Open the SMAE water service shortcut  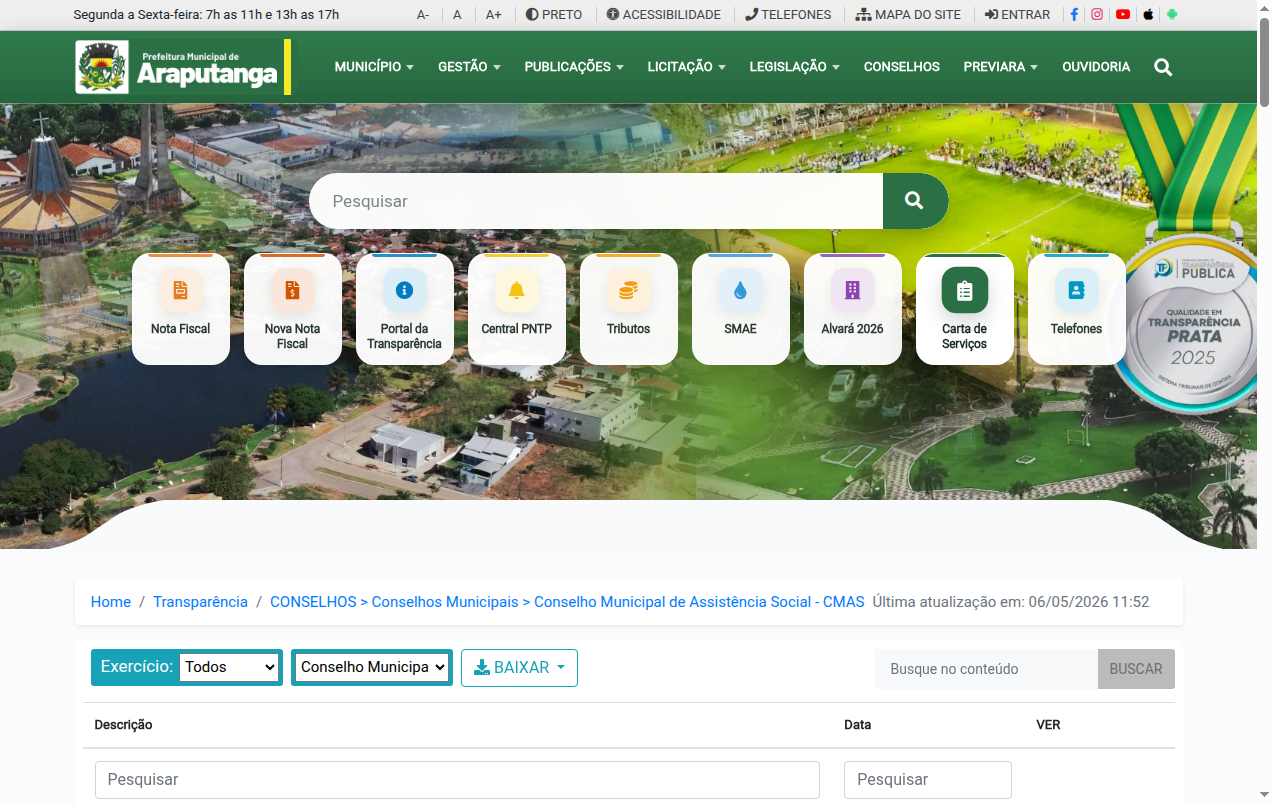[x=740, y=309]
